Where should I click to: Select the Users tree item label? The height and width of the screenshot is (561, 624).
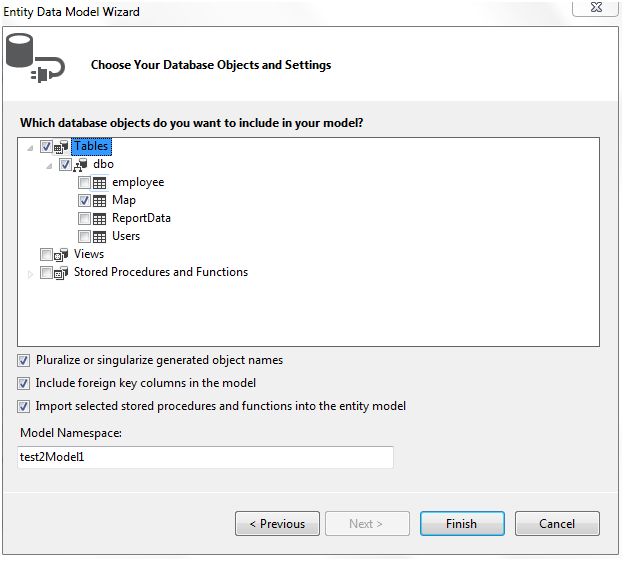126,236
